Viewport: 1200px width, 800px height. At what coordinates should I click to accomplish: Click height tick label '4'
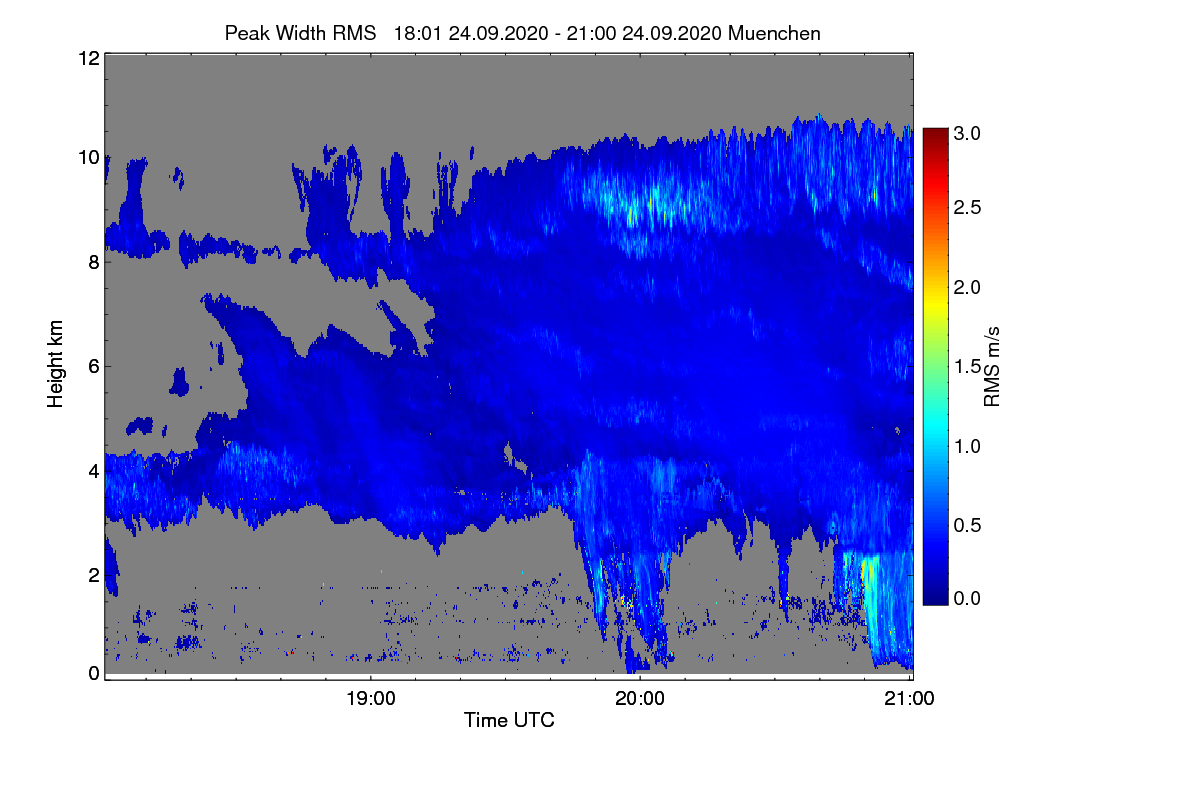click(93, 470)
